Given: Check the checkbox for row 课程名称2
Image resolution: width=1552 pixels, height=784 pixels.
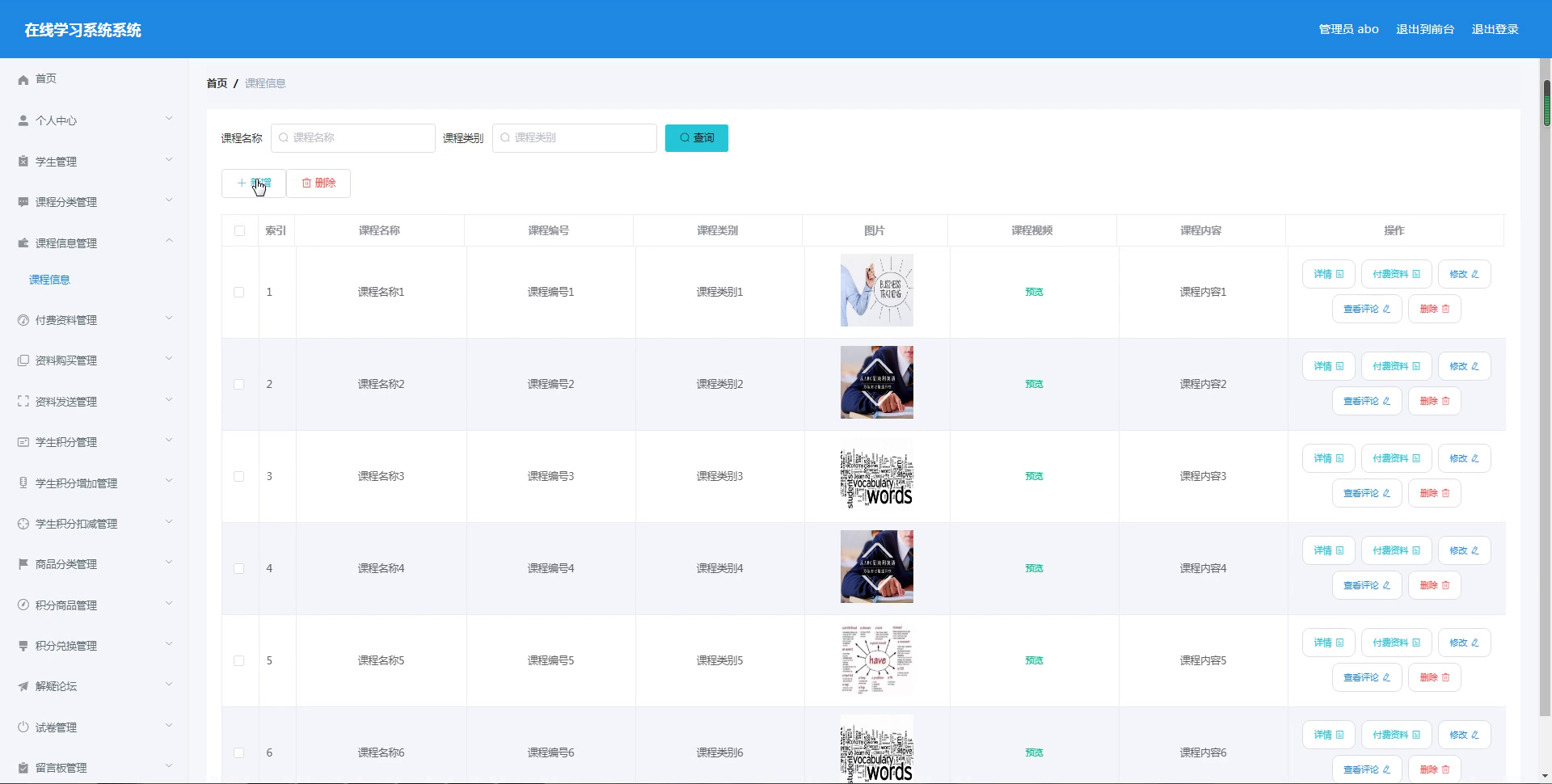Looking at the screenshot, I should tap(239, 385).
